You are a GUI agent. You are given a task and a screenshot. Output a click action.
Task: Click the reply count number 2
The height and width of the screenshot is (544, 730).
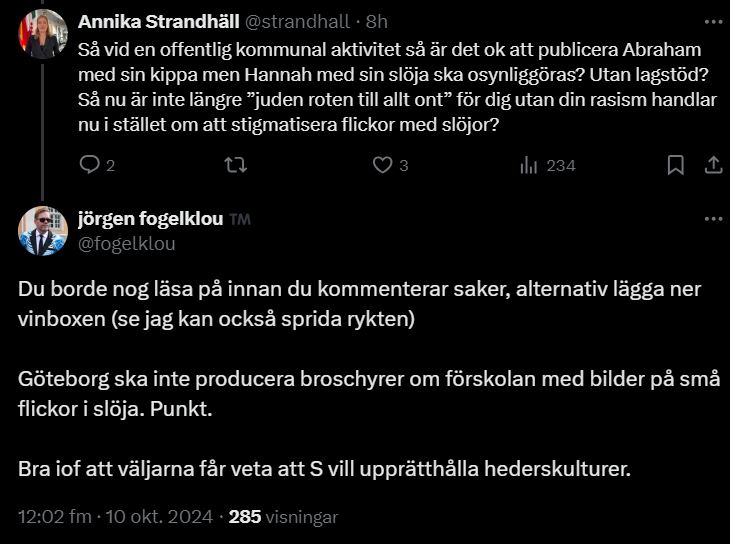(110, 166)
